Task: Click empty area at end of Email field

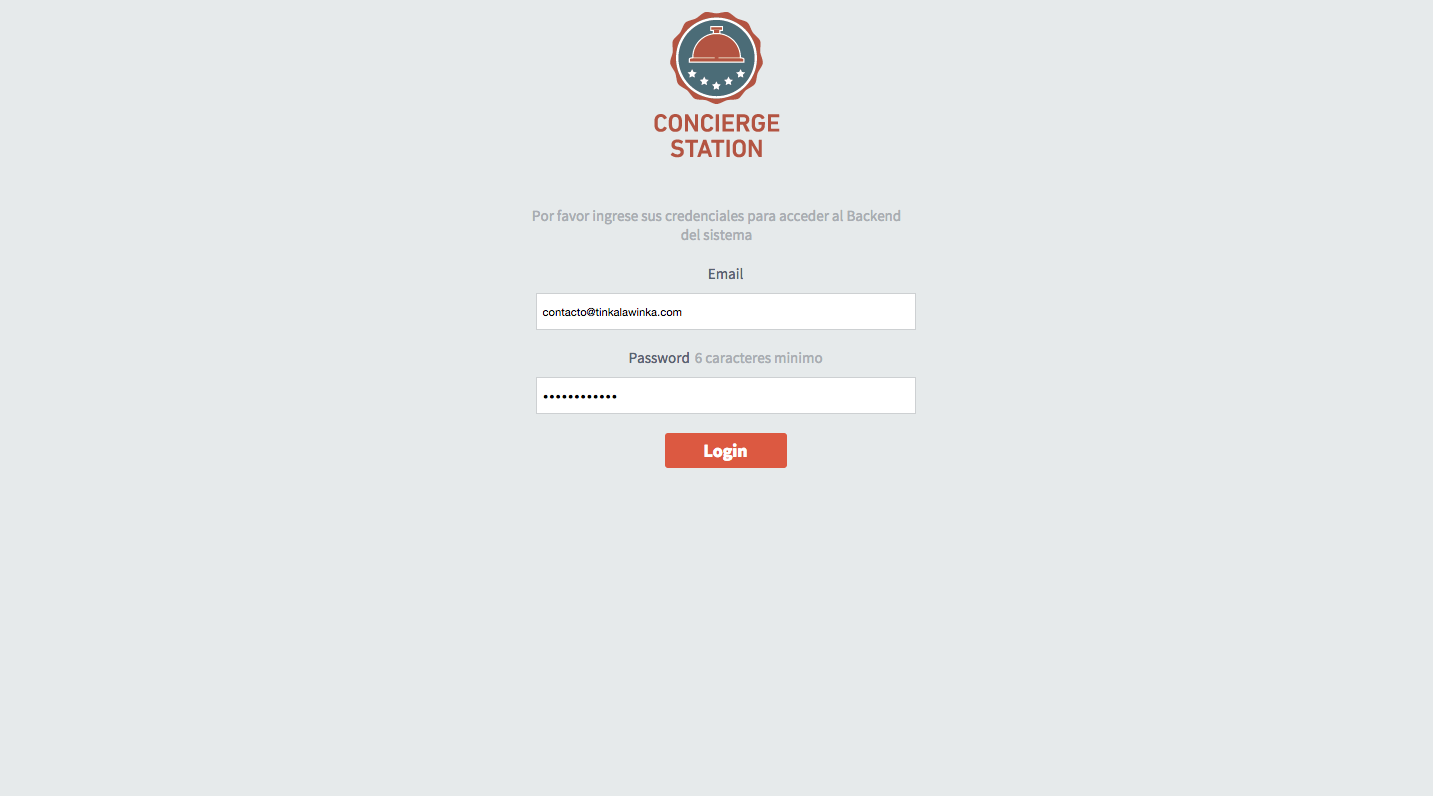Action: (x=800, y=311)
